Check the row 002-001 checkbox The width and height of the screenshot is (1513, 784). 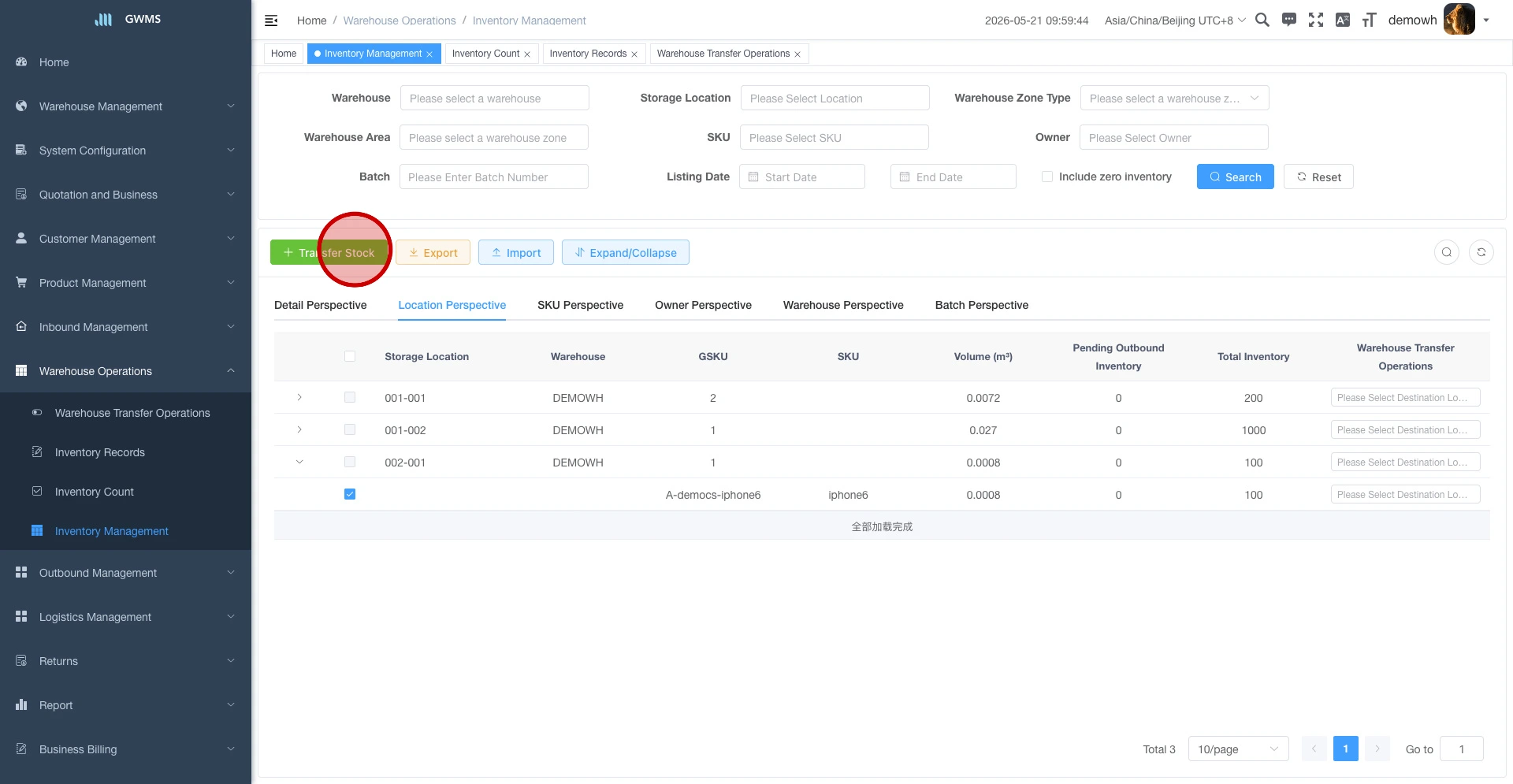(350, 462)
